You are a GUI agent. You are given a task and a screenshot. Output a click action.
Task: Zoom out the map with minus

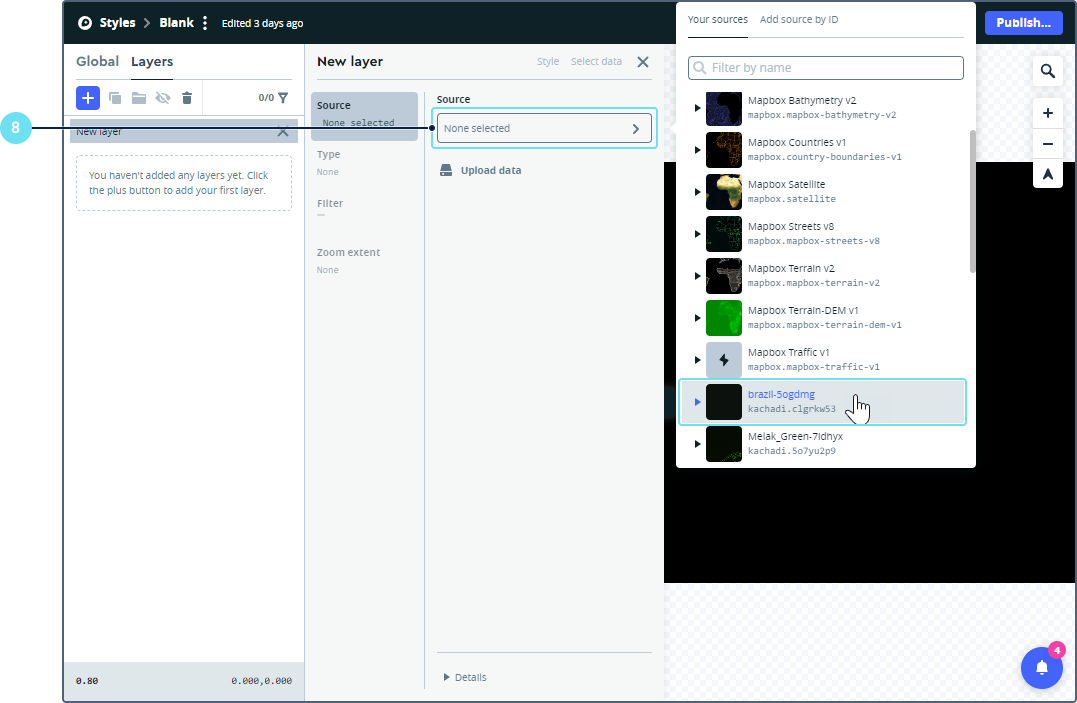[1047, 144]
